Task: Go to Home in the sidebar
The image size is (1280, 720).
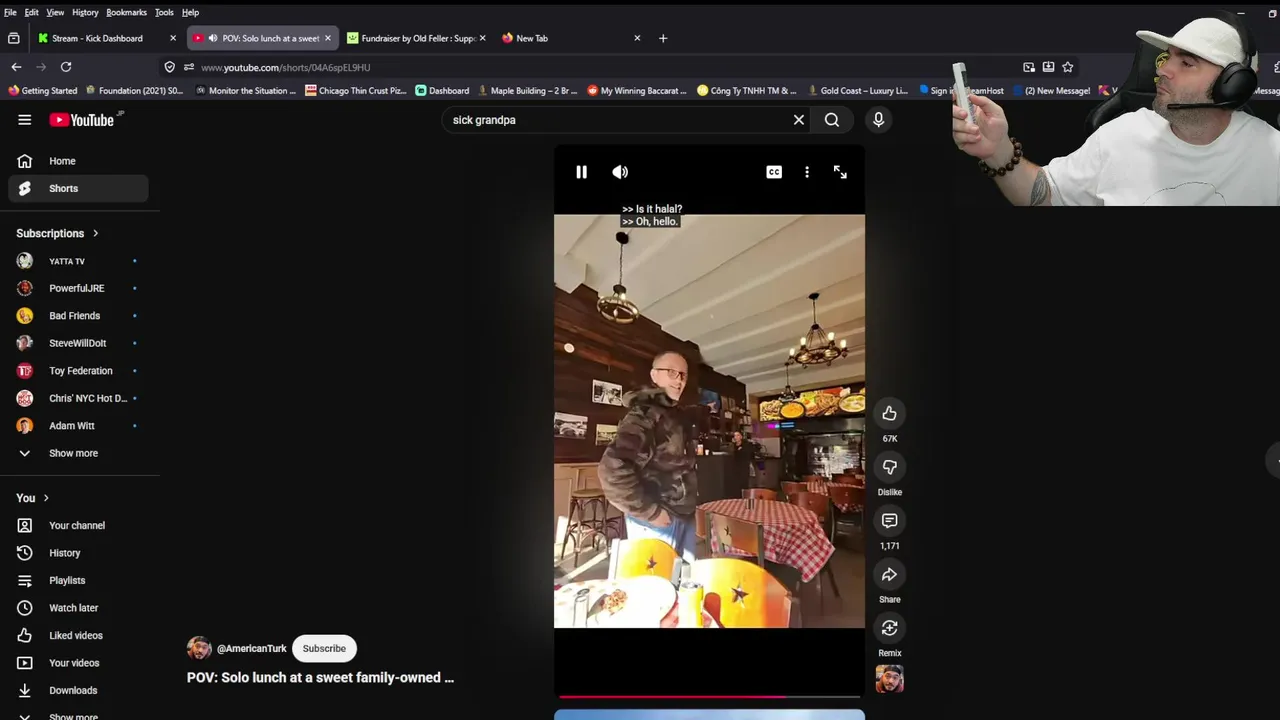Action: coord(78,161)
